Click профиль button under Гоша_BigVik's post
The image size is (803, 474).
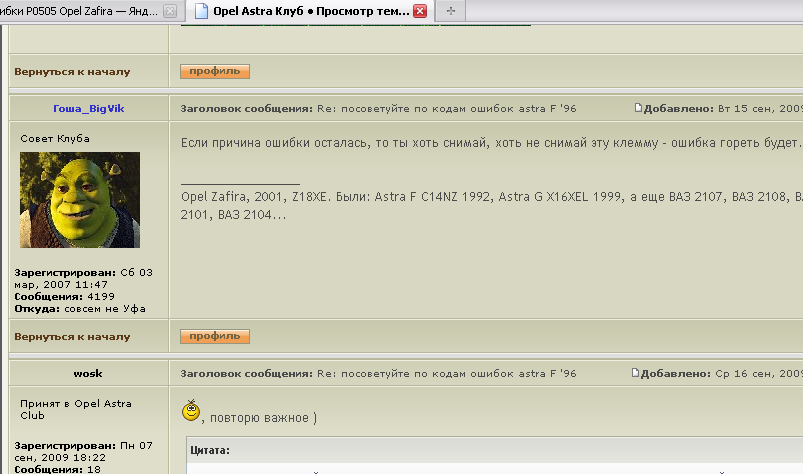[x=215, y=336]
